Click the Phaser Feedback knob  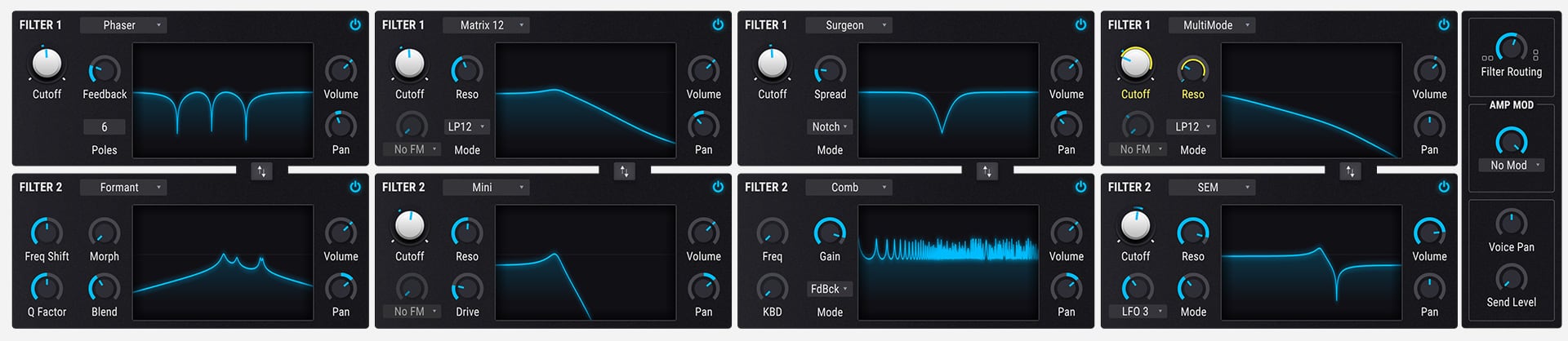coord(105,70)
